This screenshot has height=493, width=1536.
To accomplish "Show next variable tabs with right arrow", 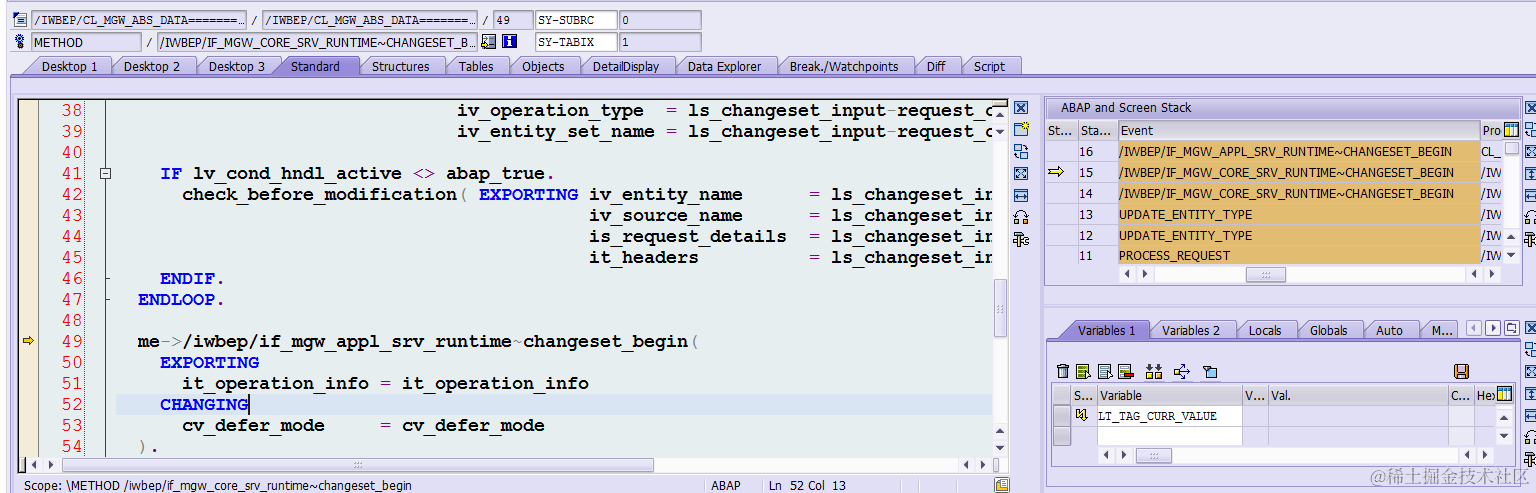I will [x=1493, y=328].
